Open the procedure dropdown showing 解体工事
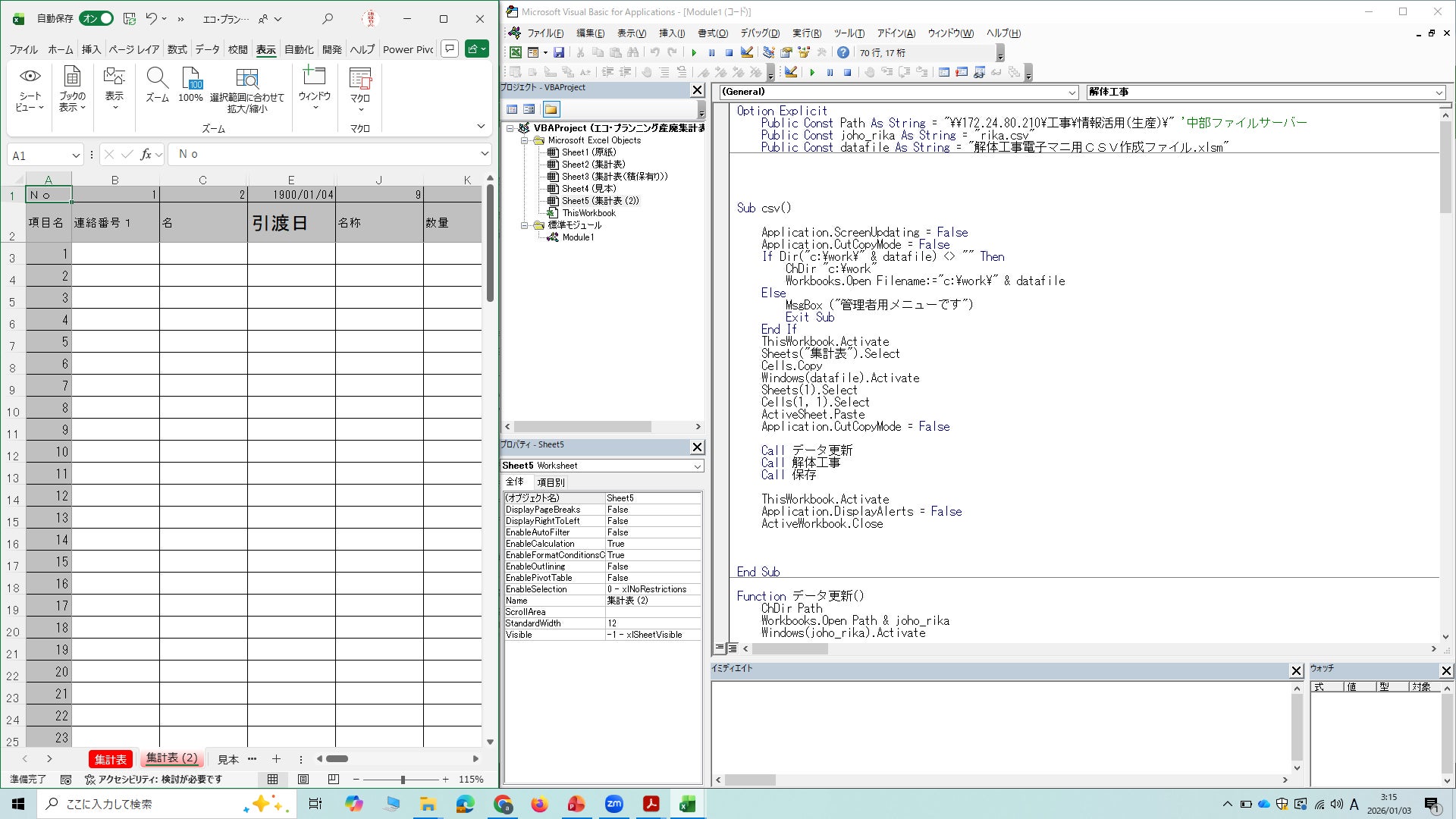 pyautogui.click(x=1439, y=92)
